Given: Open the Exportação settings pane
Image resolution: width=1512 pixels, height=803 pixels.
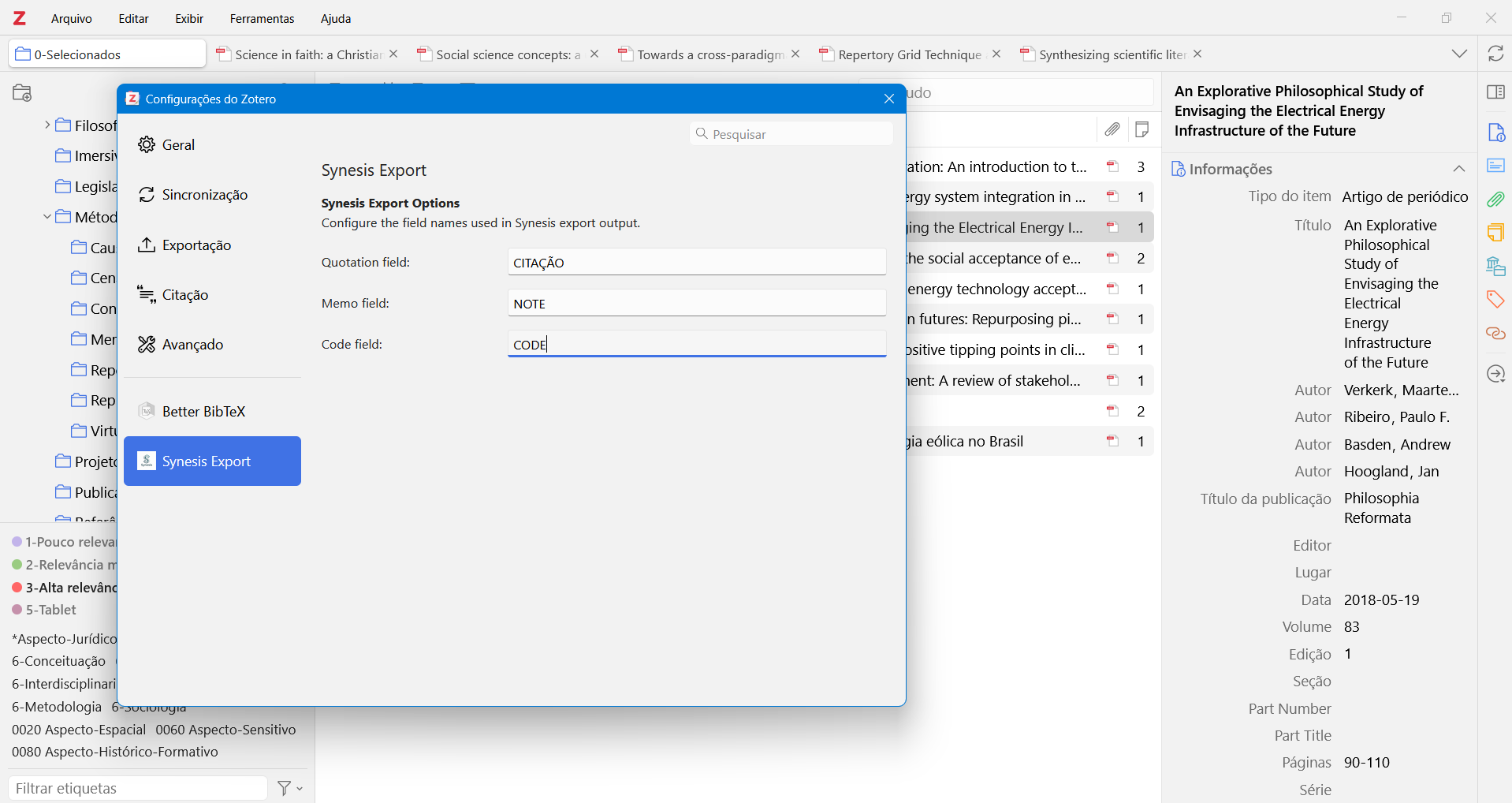Looking at the screenshot, I should [x=196, y=245].
